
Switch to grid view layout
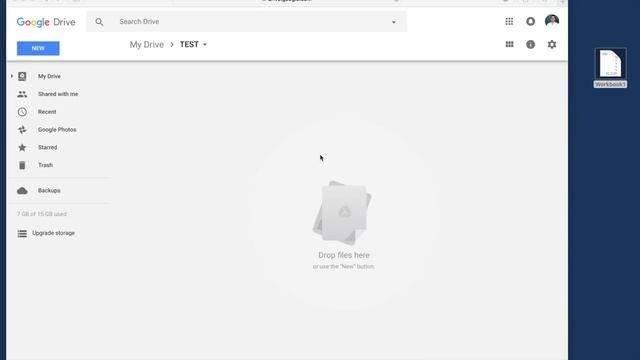[509, 44]
